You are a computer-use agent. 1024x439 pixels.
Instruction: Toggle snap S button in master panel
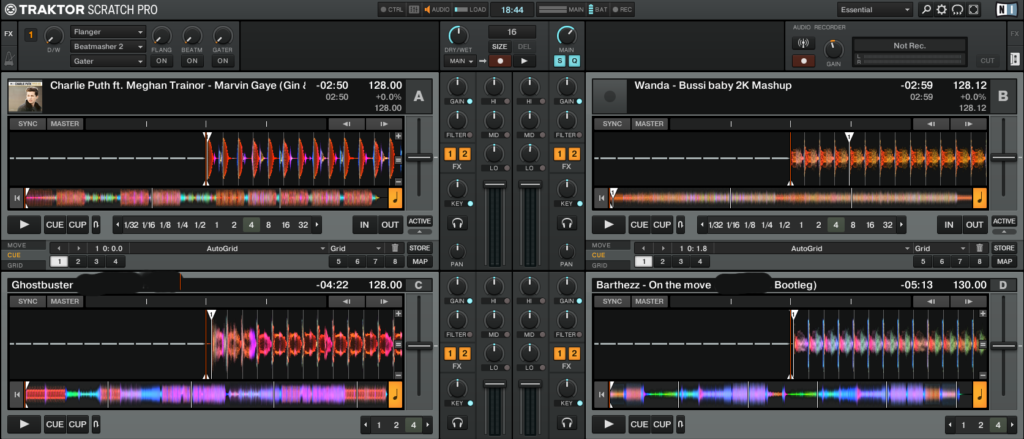tap(560, 61)
